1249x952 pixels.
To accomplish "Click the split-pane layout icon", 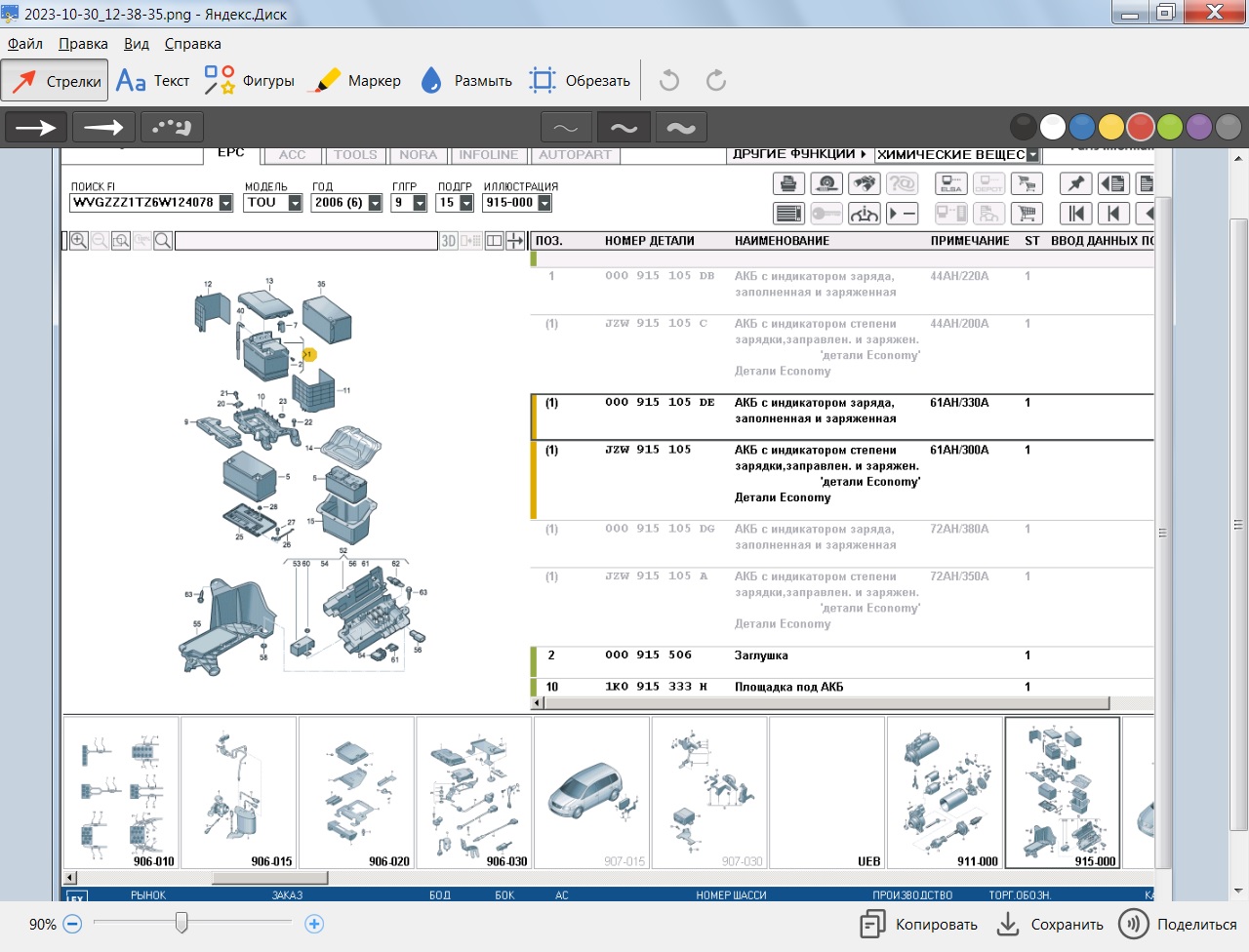I will tap(494, 241).
